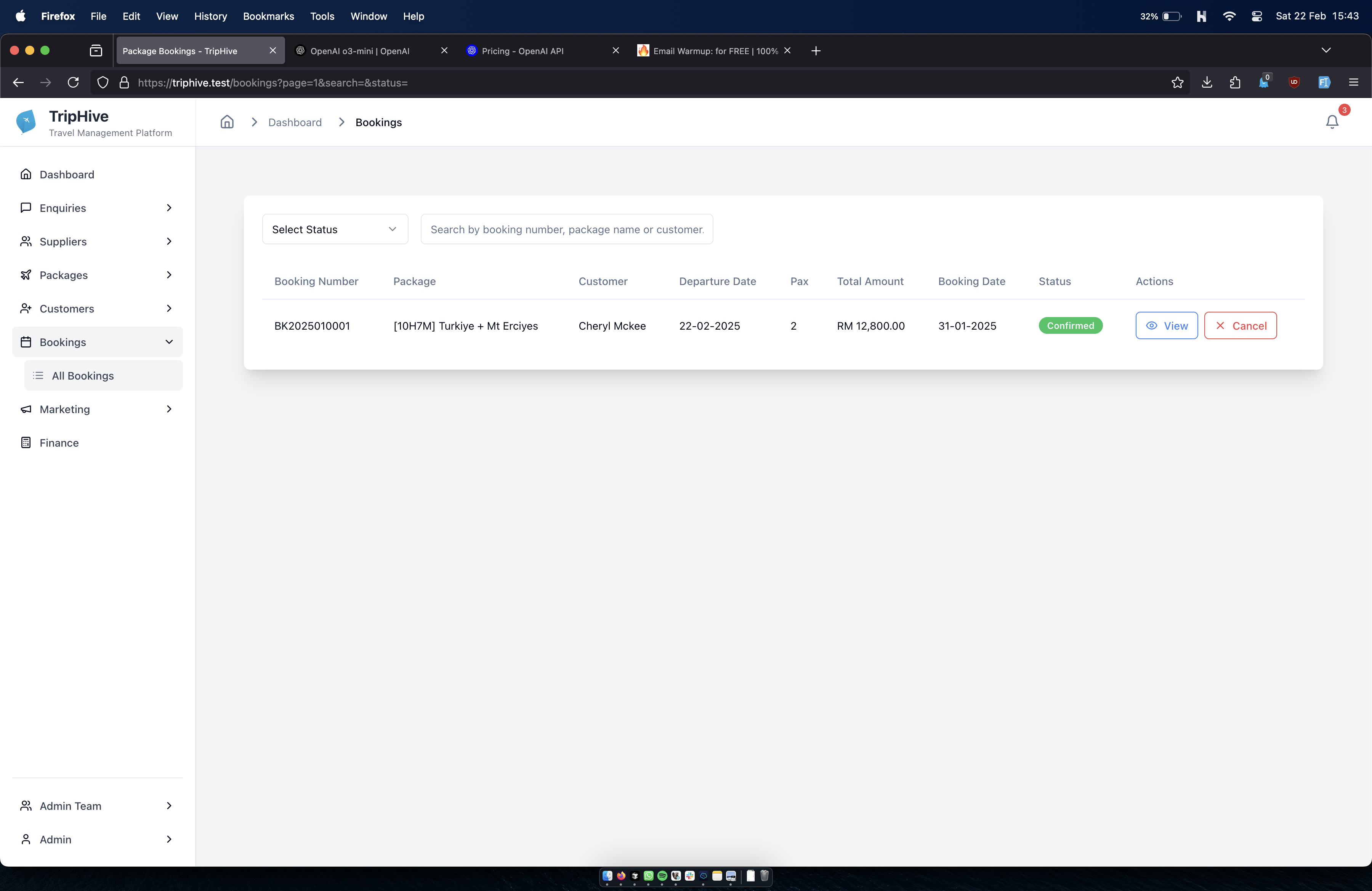Open the History menu

pos(210,16)
